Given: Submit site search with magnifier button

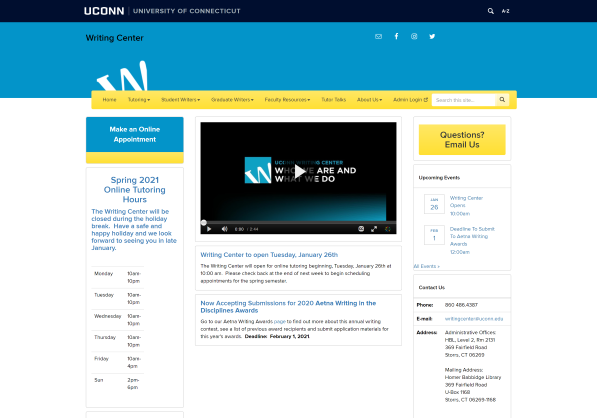Looking at the screenshot, I should pyautogui.click(x=502, y=100).
